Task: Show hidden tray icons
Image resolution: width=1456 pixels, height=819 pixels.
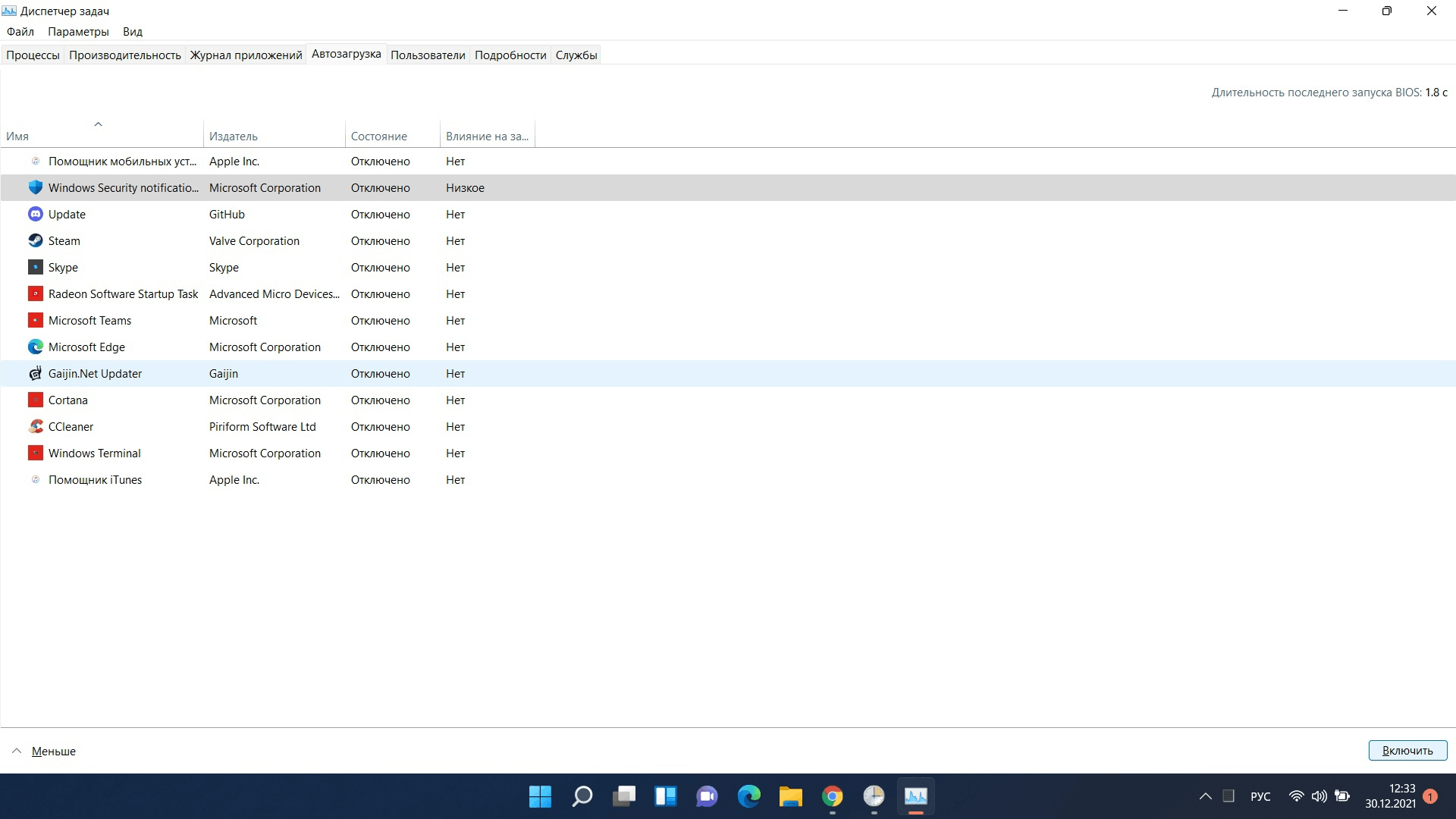Action: click(1205, 796)
